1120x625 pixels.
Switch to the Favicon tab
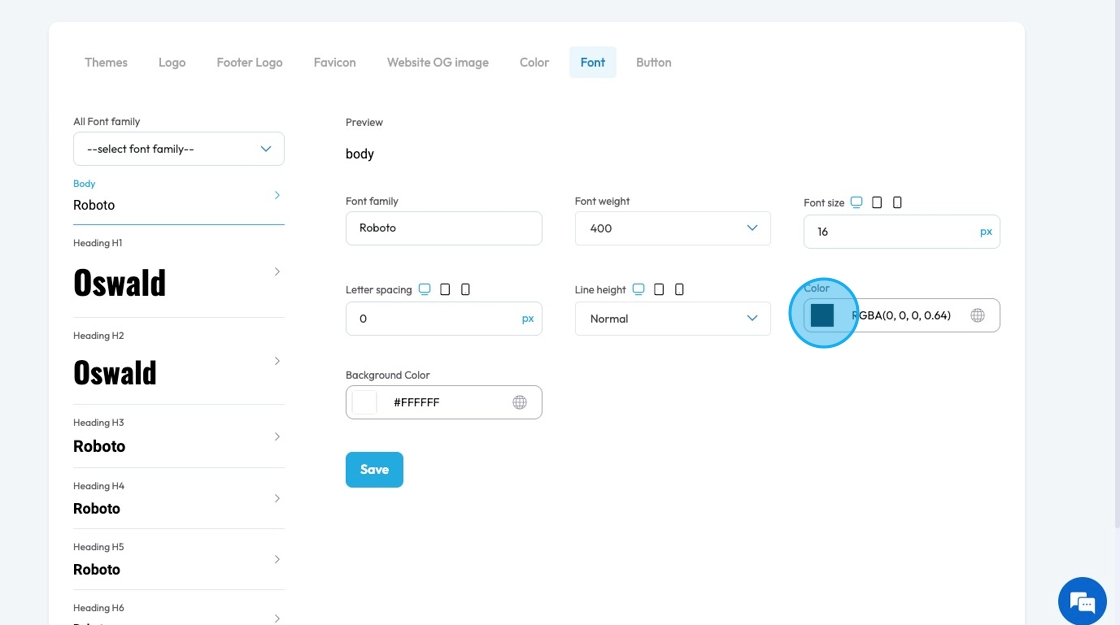click(x=334, y=62)
